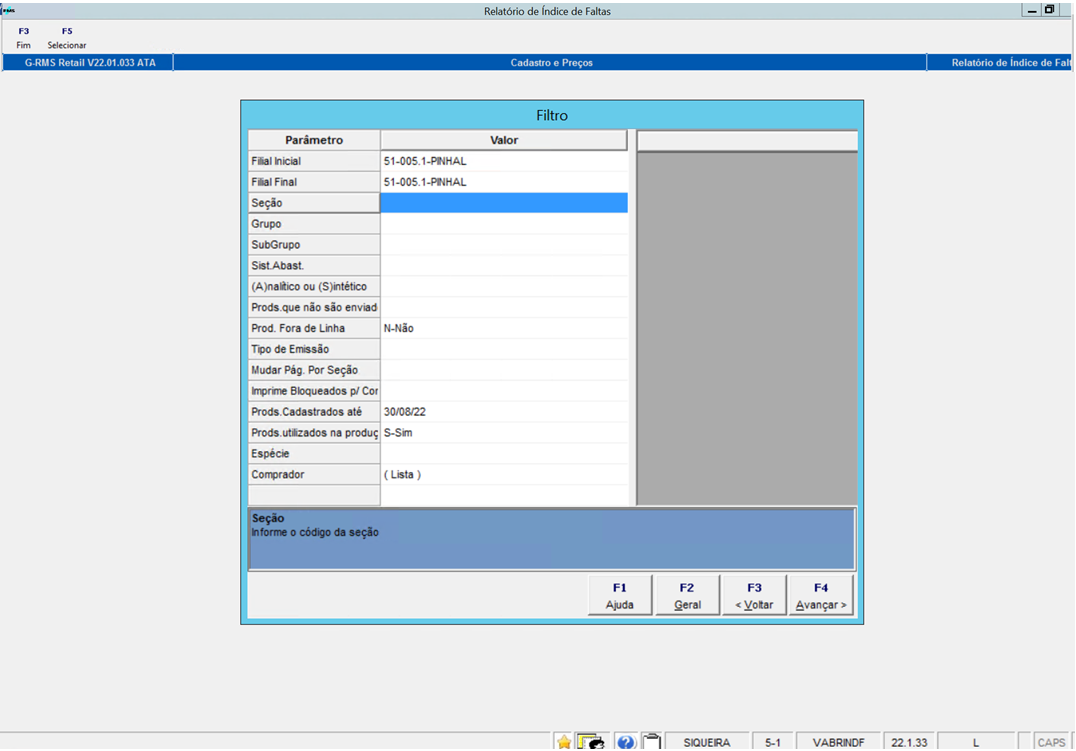Viewport: 1076px width, 751px height.
Task: Click the Cadastro e Preços header label
Action: pos(551,62)
